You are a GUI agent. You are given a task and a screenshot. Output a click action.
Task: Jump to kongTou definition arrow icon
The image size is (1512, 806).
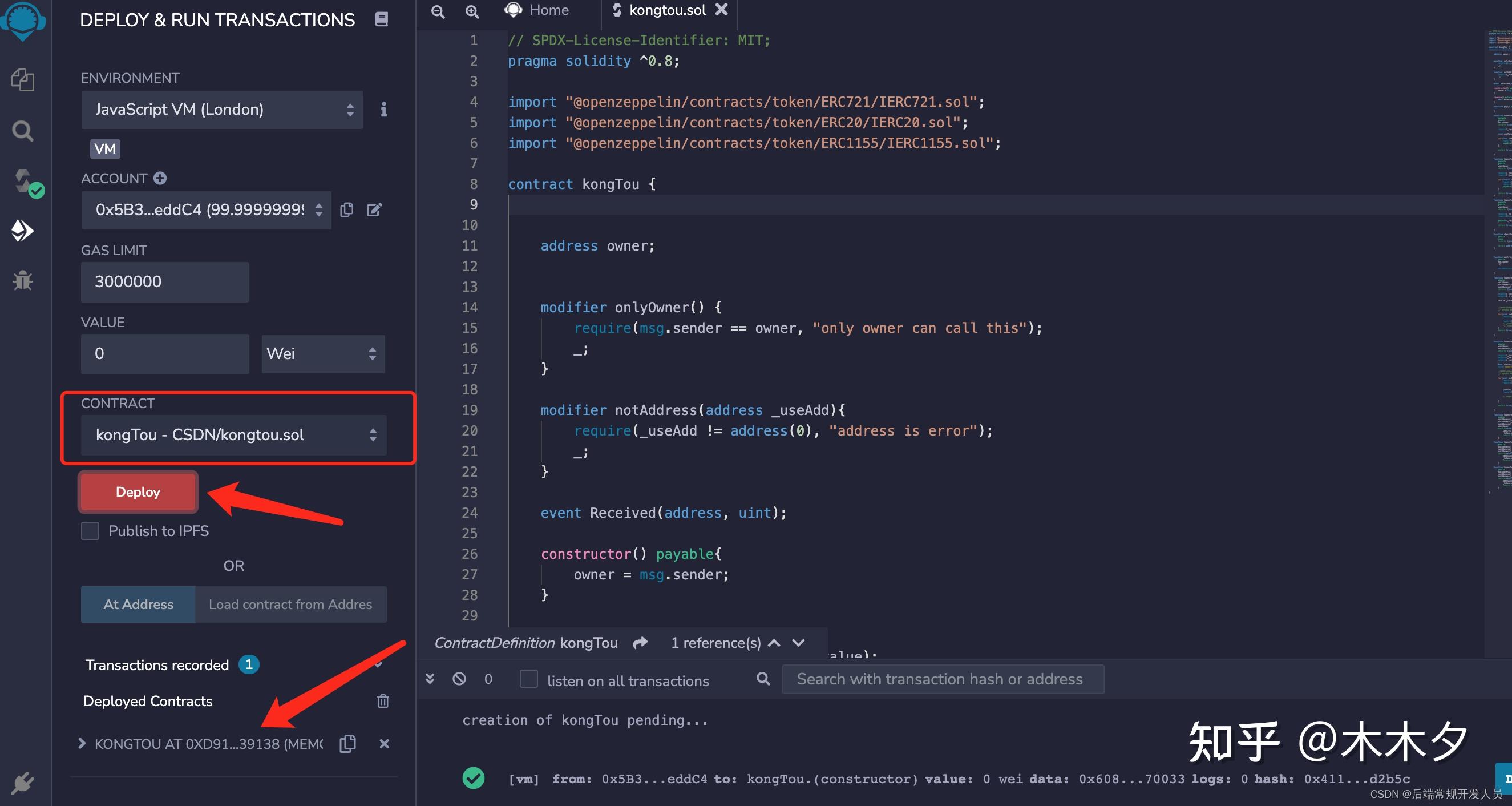640,643
